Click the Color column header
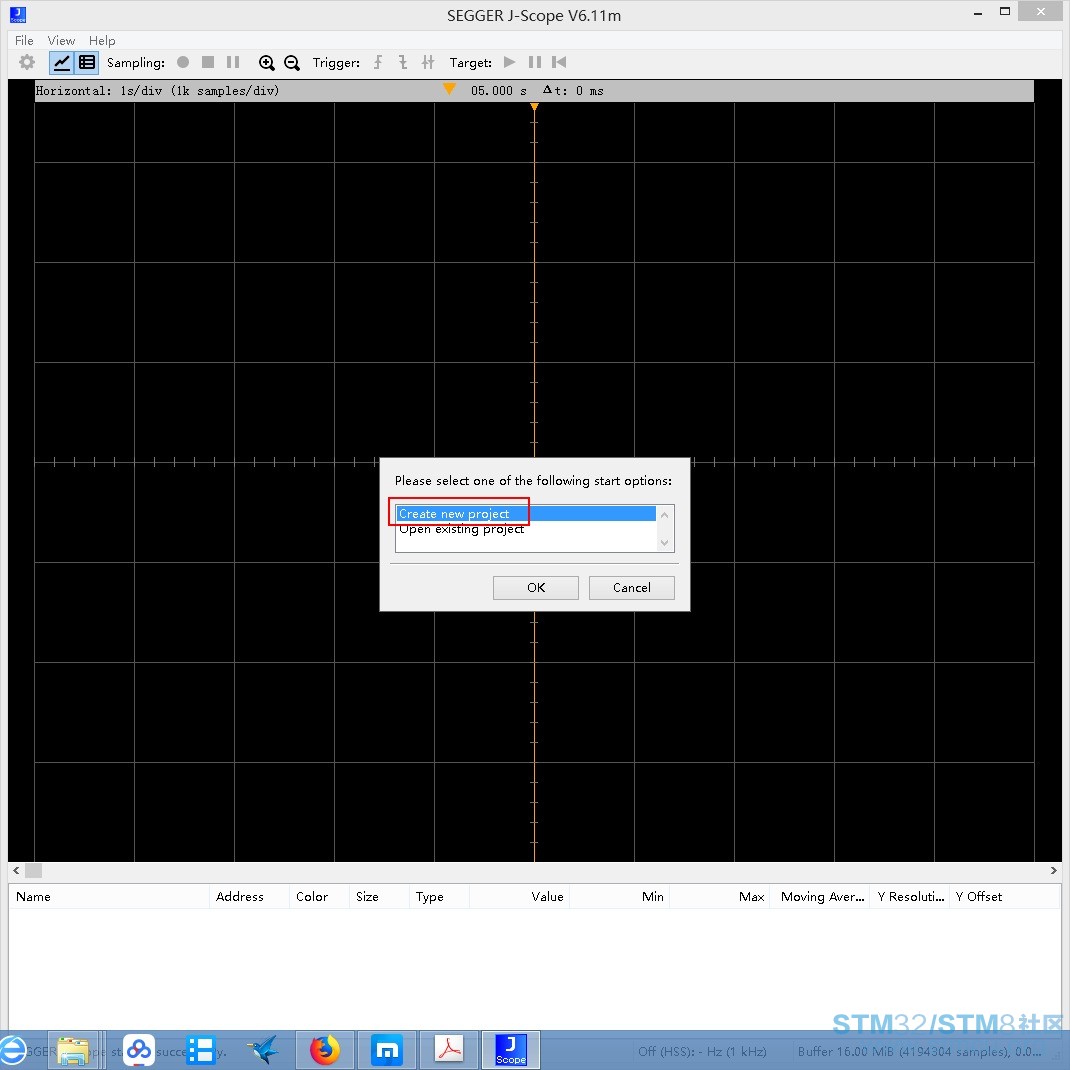 click(x=319, y=896)
